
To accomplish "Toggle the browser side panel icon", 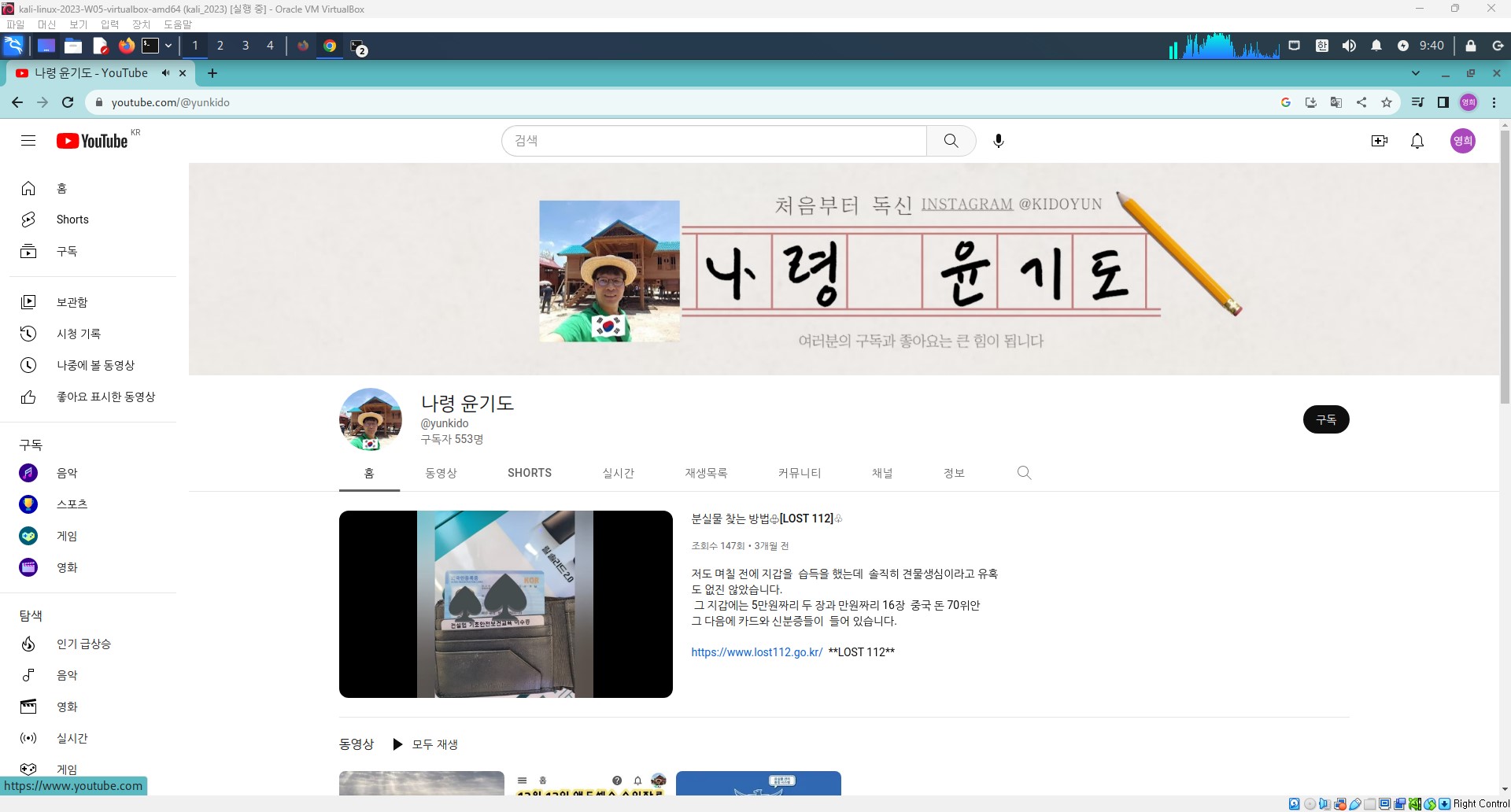I will click(1443, 102).
